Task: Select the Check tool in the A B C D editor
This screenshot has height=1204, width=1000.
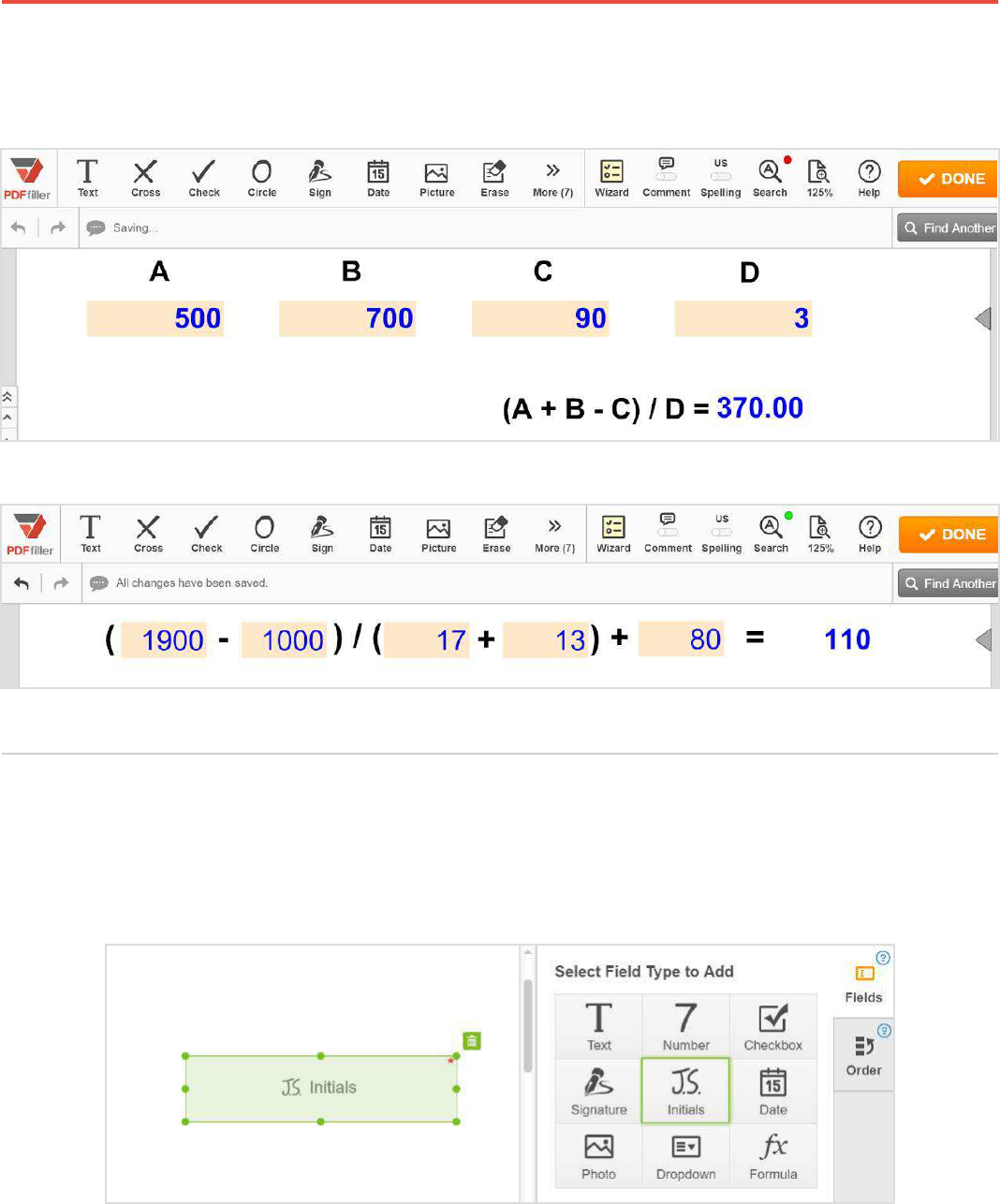Action: pyautogui.click(x=204, y=178)
